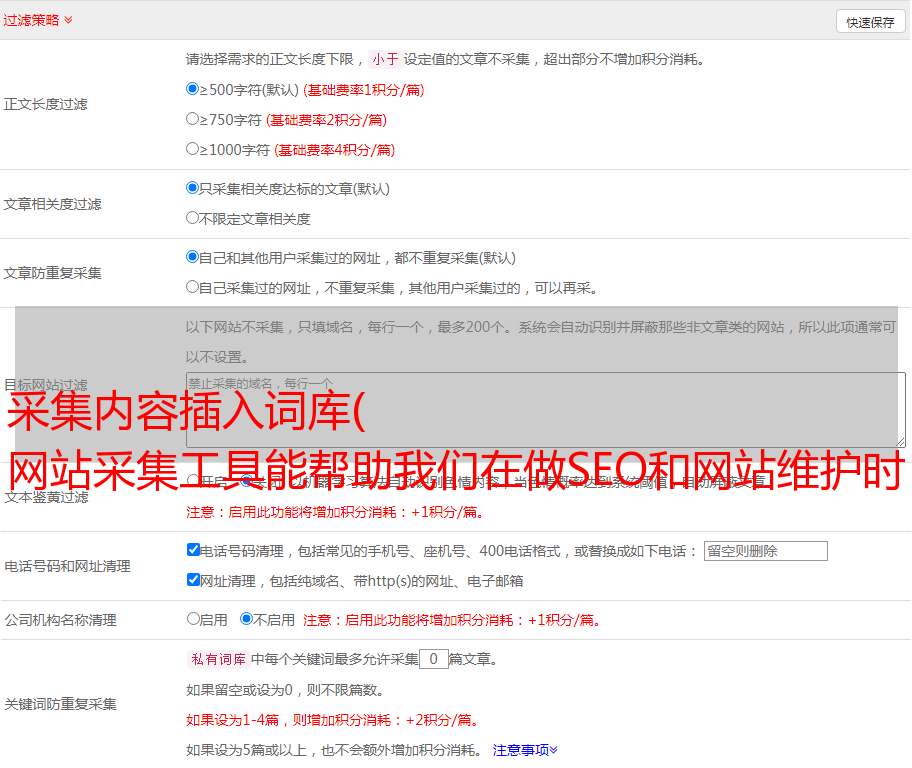912x768 pixels.
Task: Click the 快速保存 button
Action: [870, 22]
